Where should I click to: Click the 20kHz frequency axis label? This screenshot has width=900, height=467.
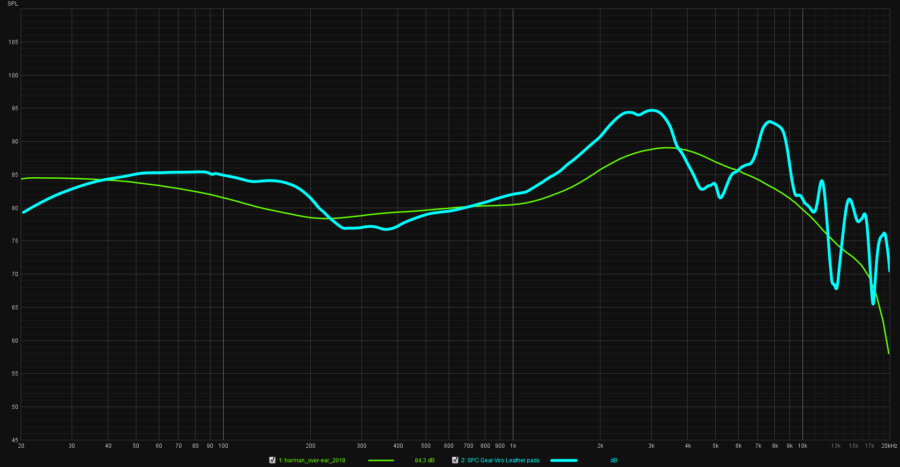pyautogui.click(x=890, y=446)
